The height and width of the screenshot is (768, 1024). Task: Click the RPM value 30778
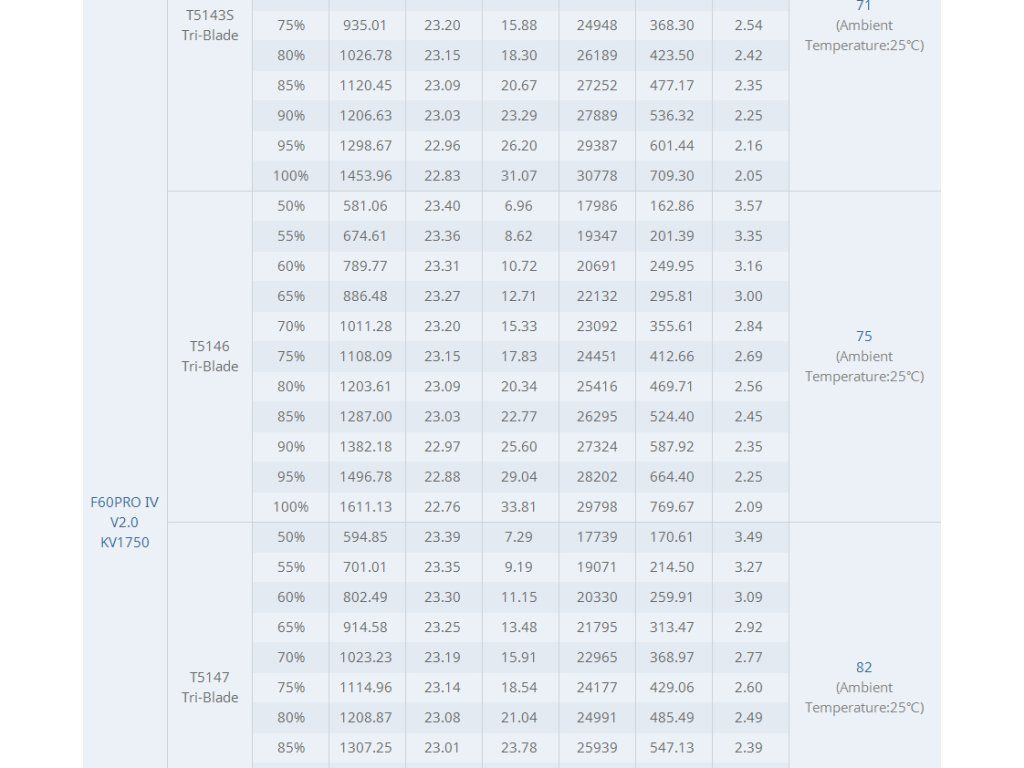597,176
